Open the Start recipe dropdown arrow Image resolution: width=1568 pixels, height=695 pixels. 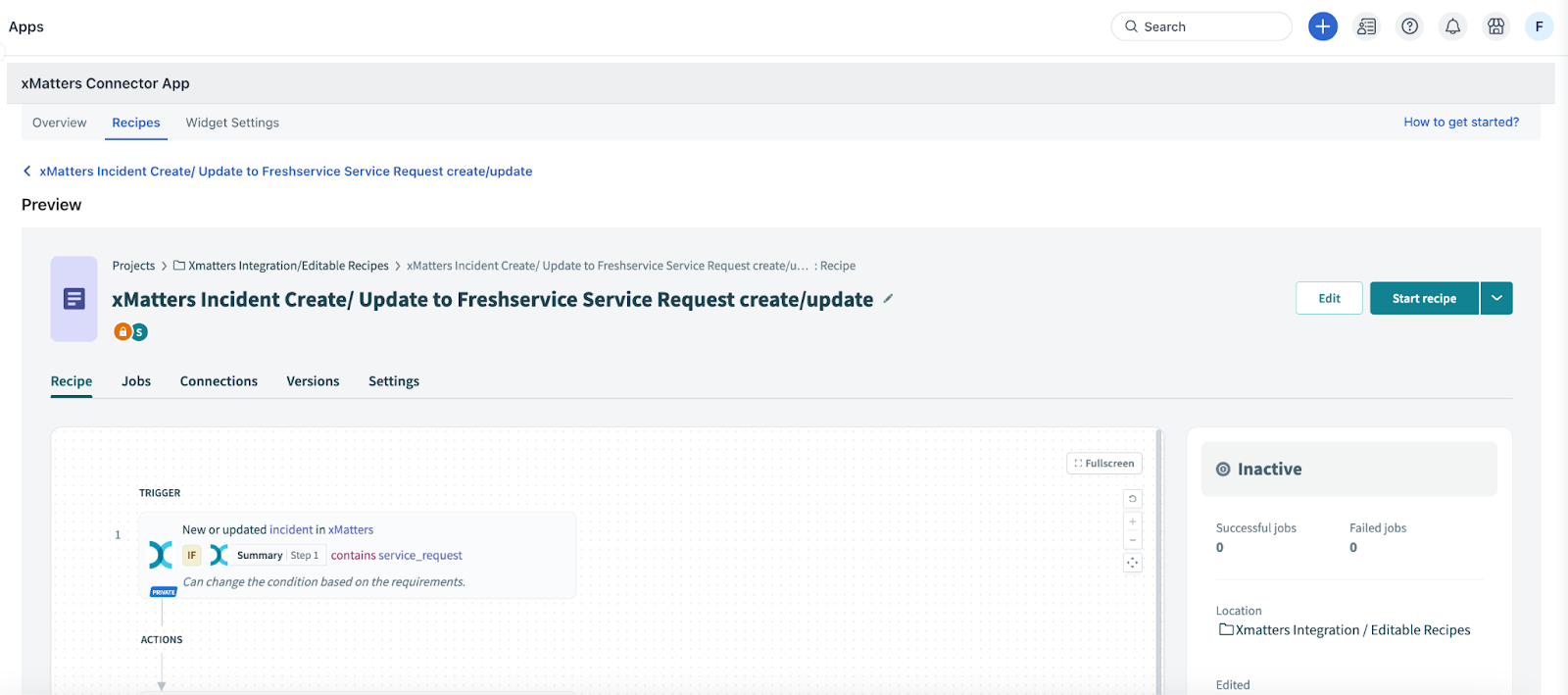click(1496, 298)
